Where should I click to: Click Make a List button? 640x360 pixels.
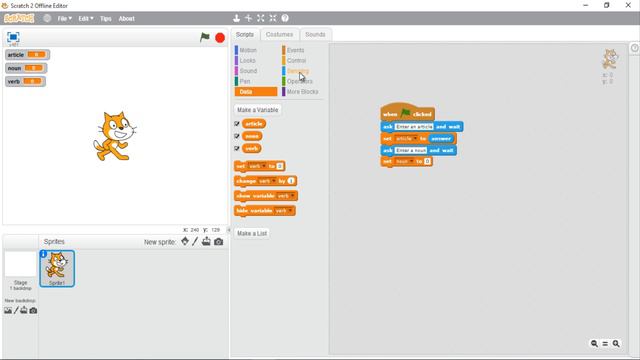252,233
